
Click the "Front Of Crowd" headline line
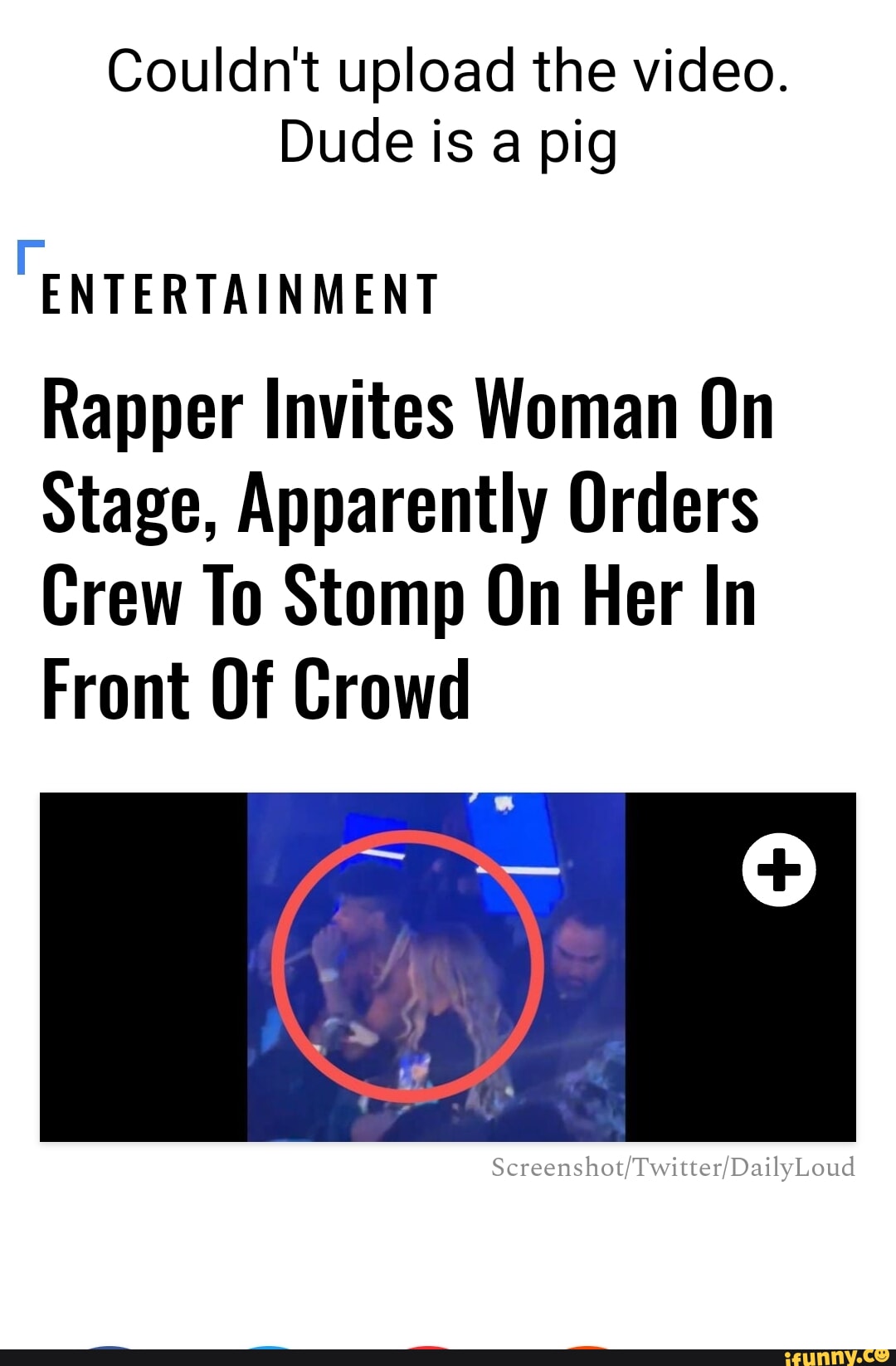pos(256,689)
